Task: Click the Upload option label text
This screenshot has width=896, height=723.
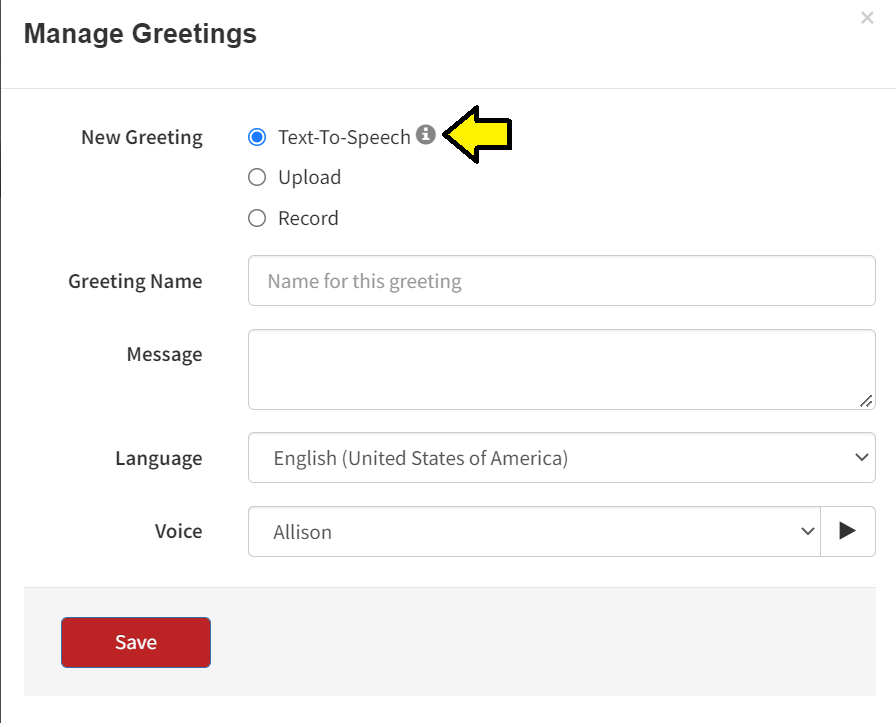Action: [x=309, y=177]
